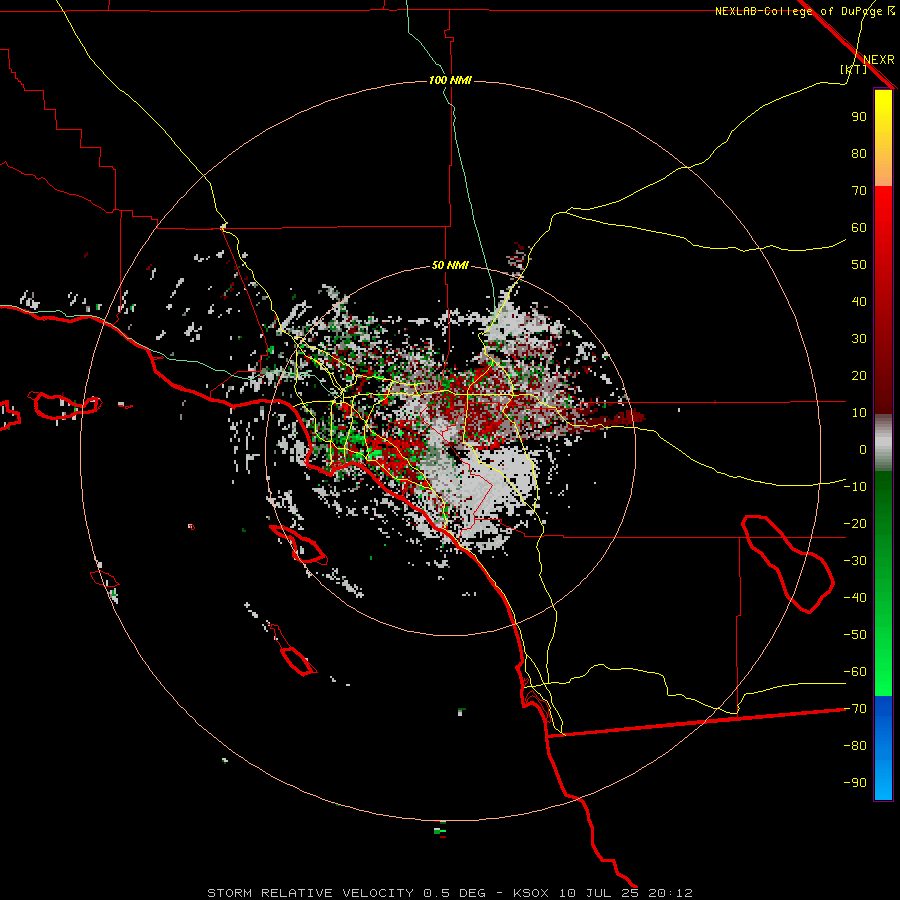
Task: Click the 40 value on the velocity scale
Action: [x=859, y=301]
